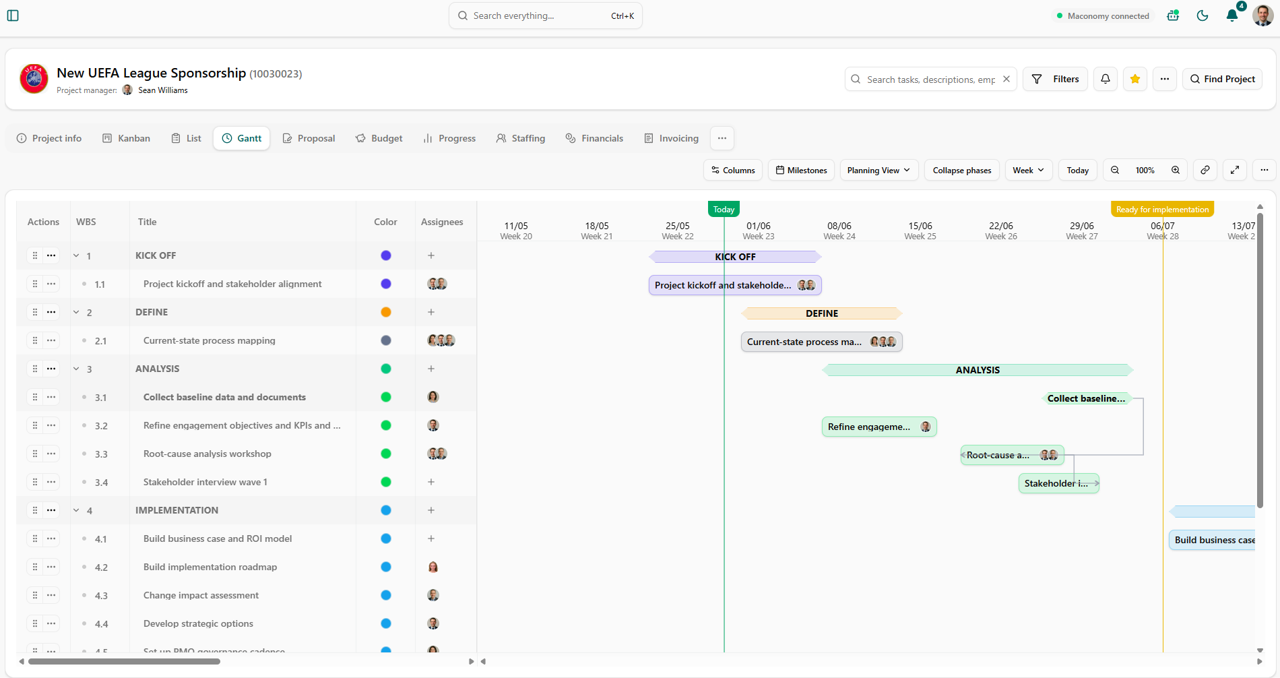Clear the task search field X
Viewport: 1280px width, 678px height.
pos(1007,79)
